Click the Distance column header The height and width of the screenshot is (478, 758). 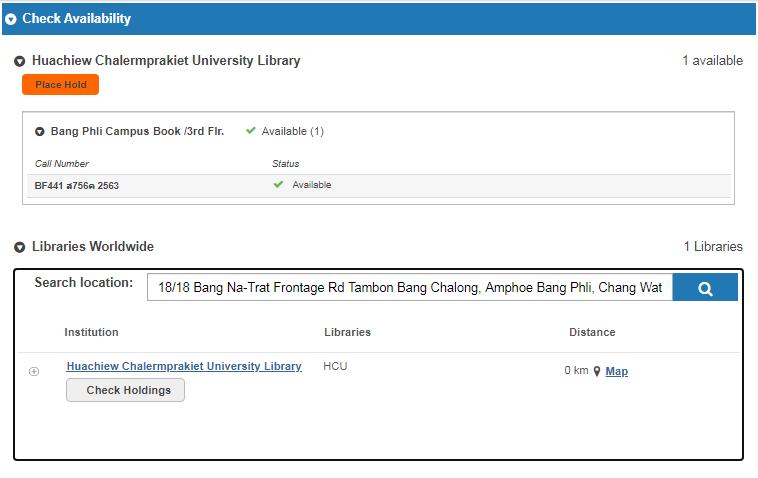click(x=592, y=332)
